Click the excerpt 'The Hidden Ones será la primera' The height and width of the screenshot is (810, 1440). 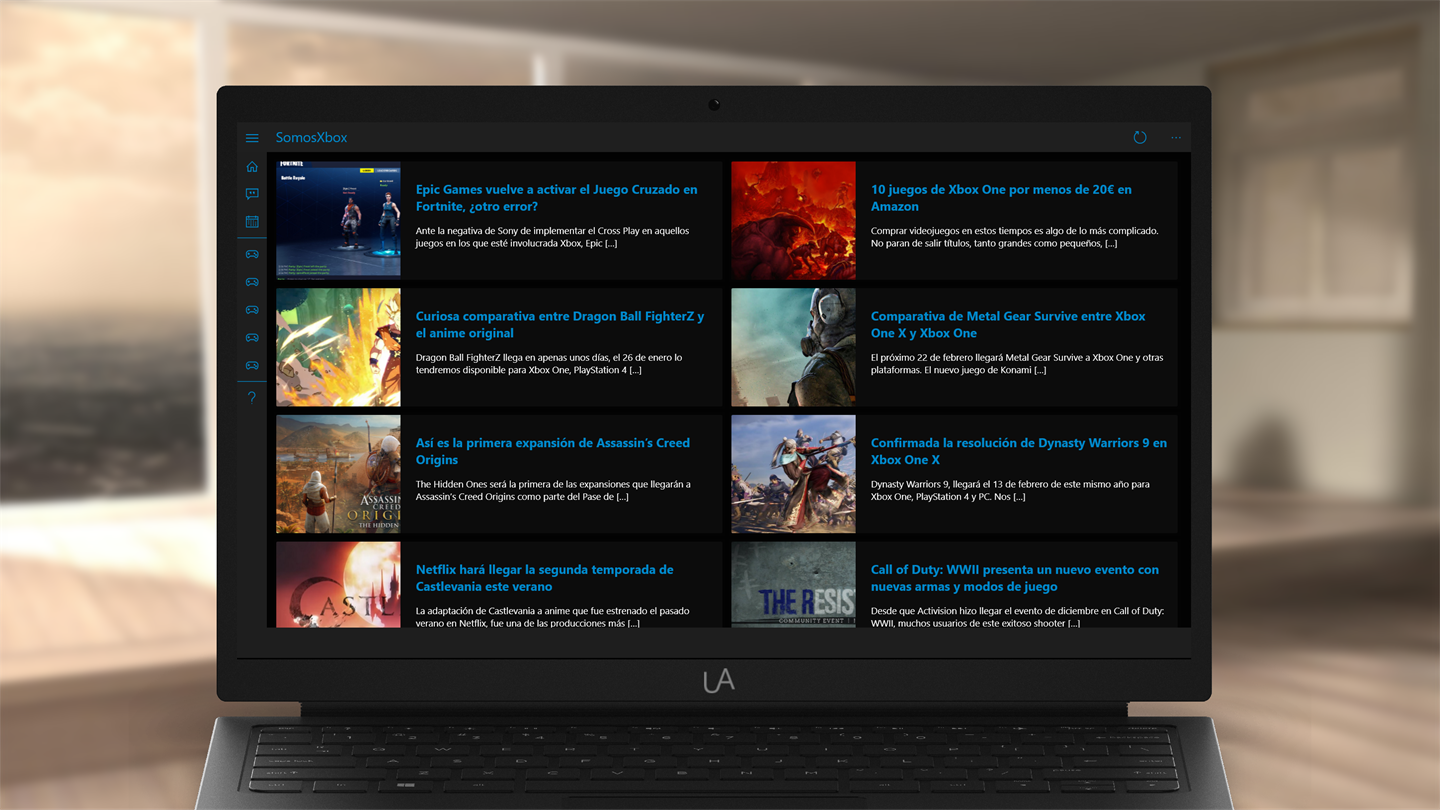click(x=553, y=490)
